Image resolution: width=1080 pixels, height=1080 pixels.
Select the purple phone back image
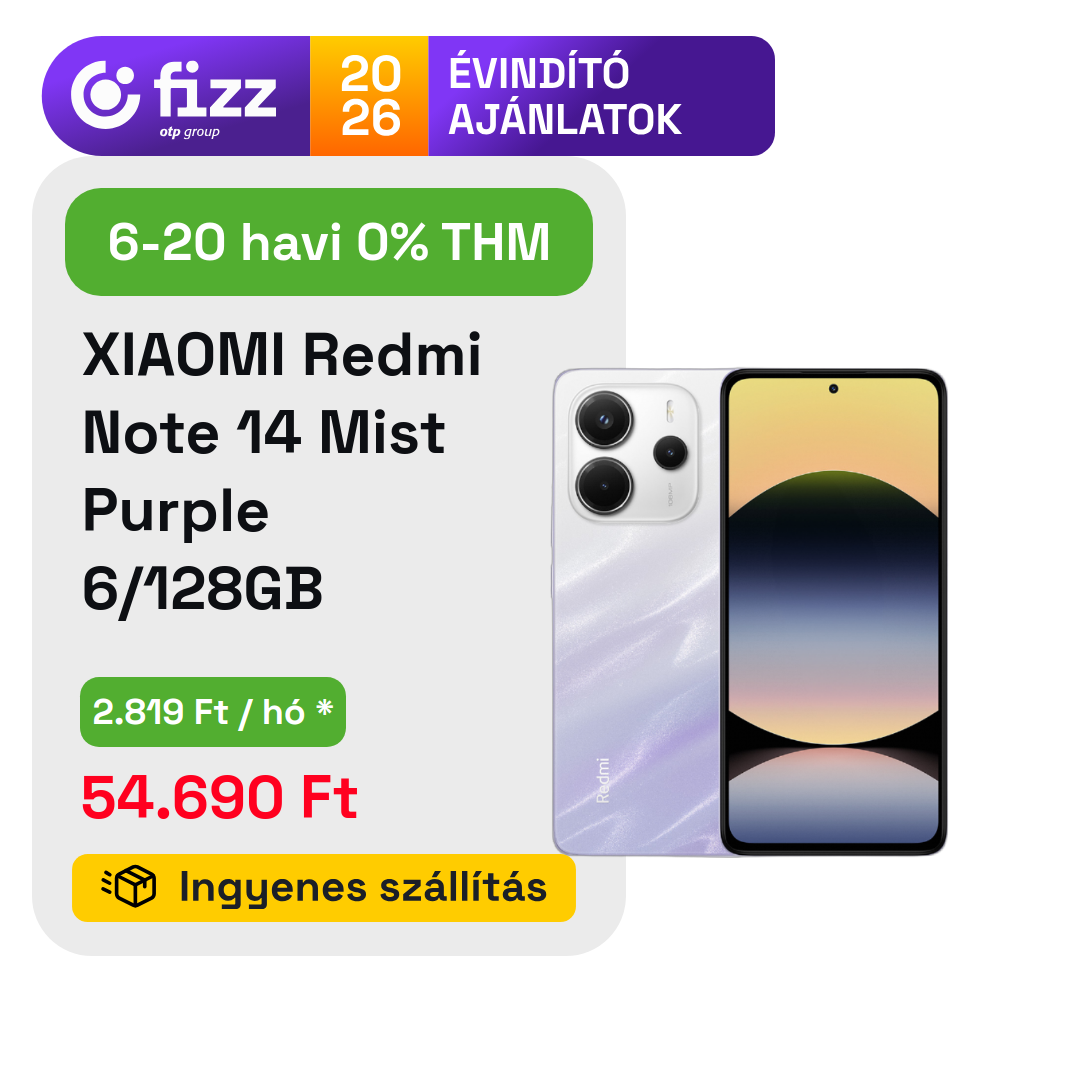(x=638, y=612)
